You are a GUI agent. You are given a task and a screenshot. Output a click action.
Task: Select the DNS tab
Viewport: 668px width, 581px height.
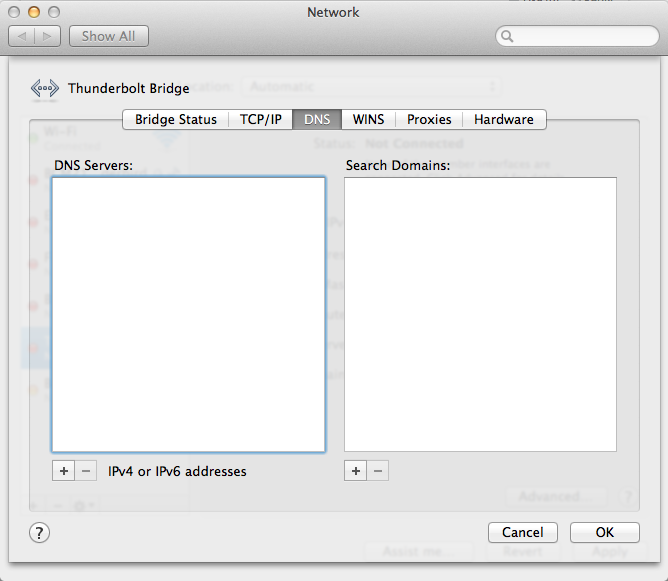[x=317, y=119]
